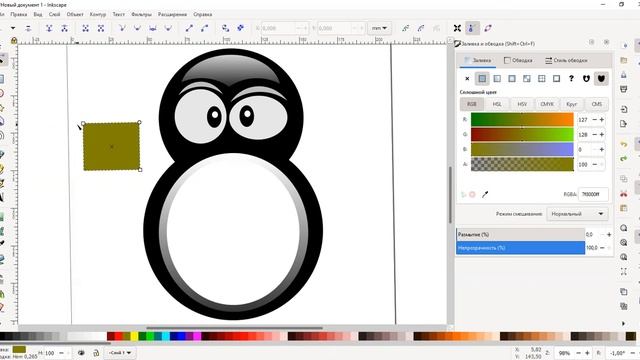
Task: Click the copy icon in right command bar
Action: (623, 179)
